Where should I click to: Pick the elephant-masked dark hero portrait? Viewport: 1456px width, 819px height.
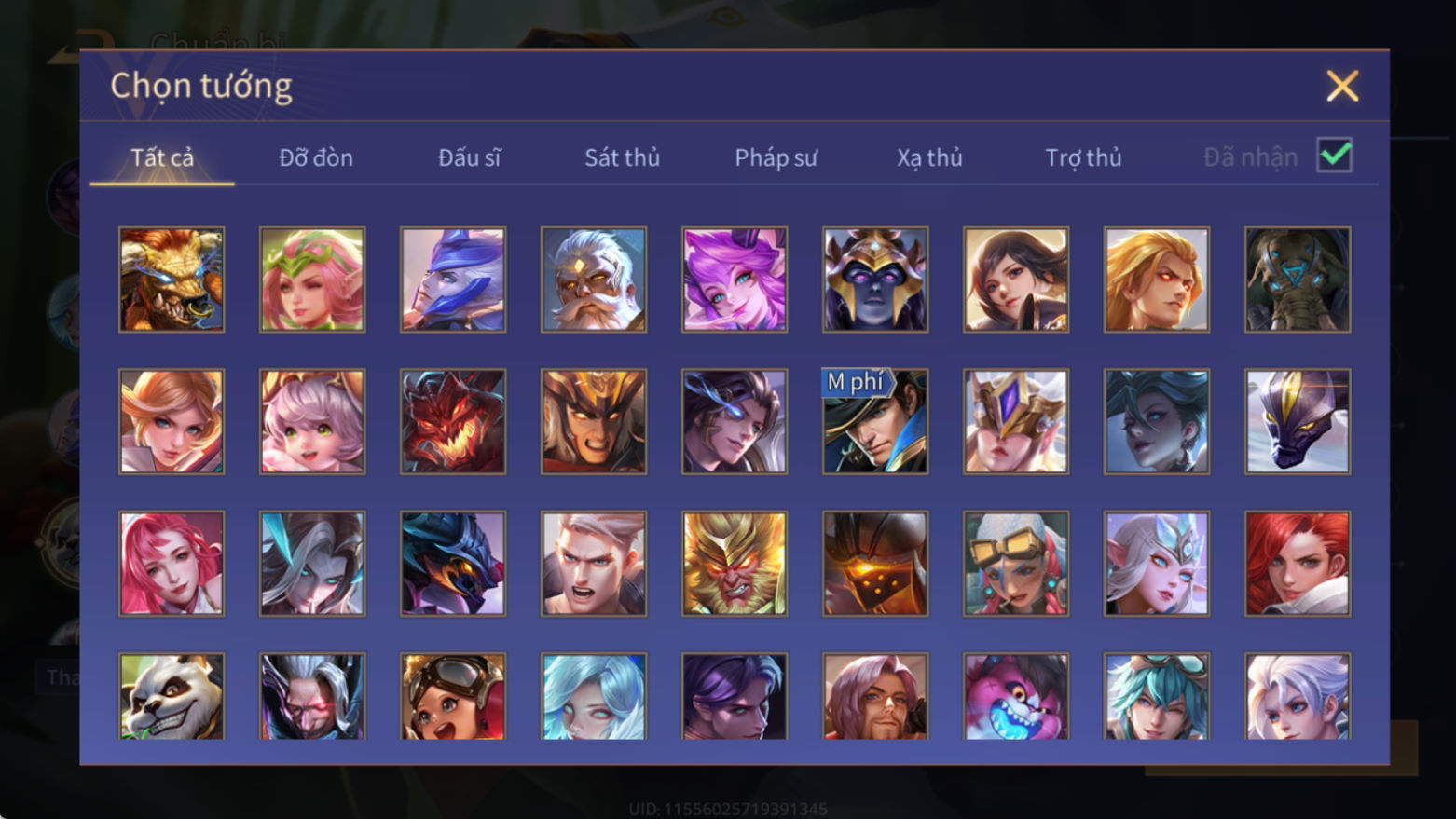pyautogui.click(x=1298, y=280)
